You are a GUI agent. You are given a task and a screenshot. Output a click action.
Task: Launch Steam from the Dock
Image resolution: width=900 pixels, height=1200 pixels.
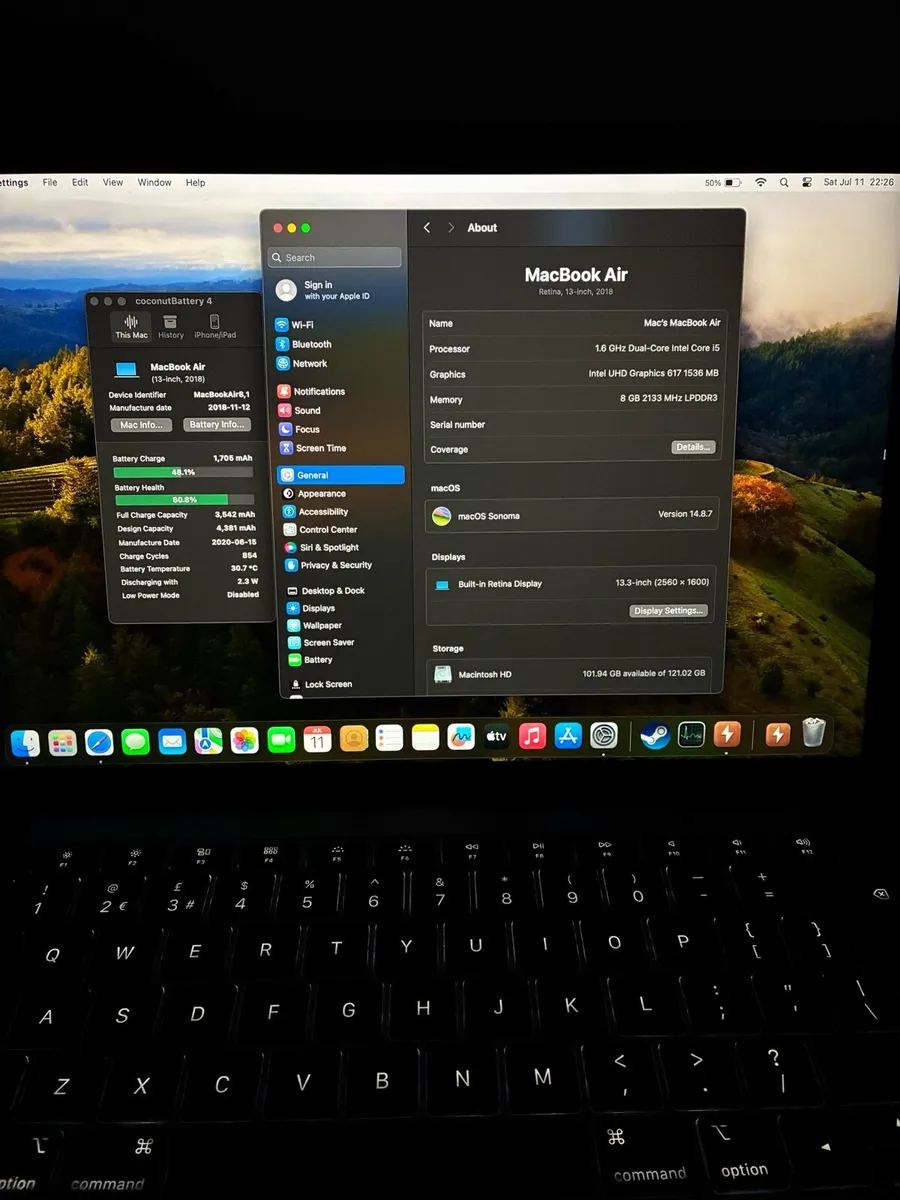click(655, 735)
